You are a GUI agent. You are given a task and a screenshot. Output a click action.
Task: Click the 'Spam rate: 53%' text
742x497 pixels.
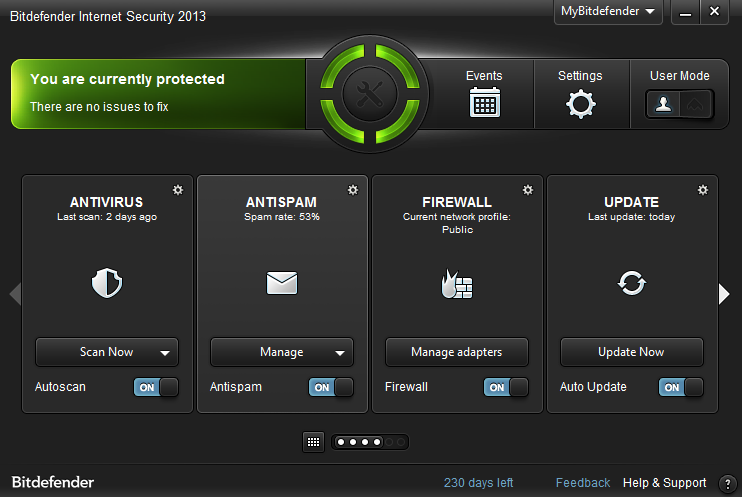(282, 217)
